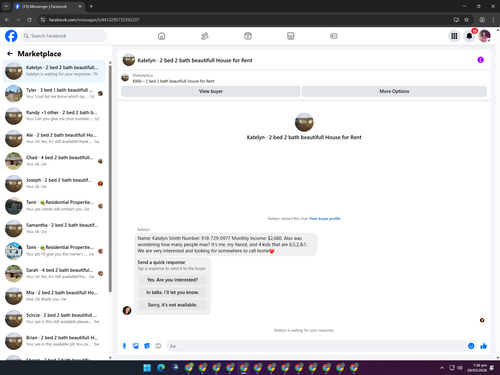This screenshot has height=375, width=500.
Task: Open the account profile picture menu
Action: pos(484,36)
